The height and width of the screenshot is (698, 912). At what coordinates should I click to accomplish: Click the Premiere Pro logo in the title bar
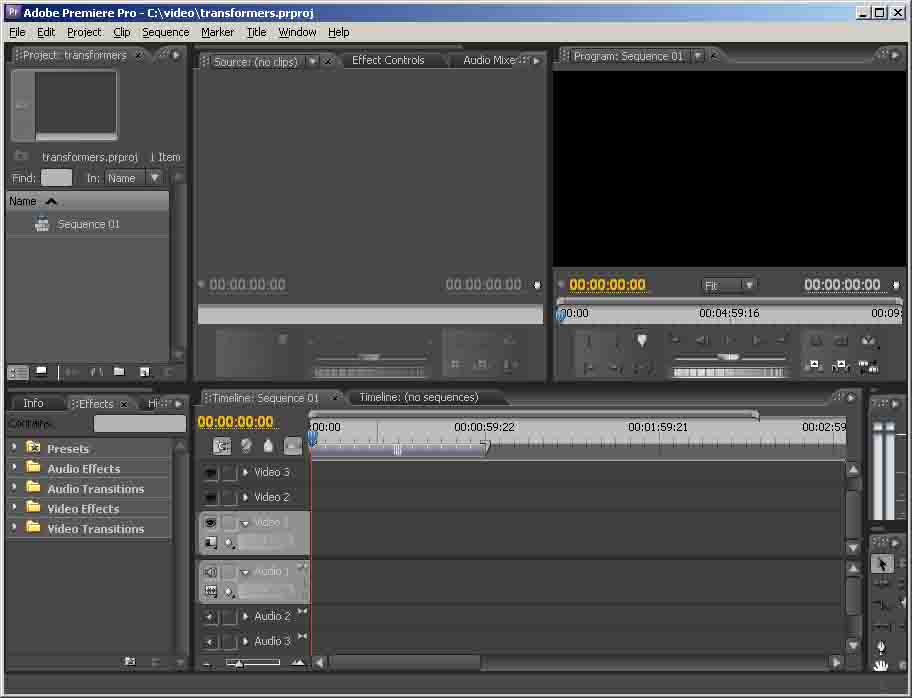(13, 12)
